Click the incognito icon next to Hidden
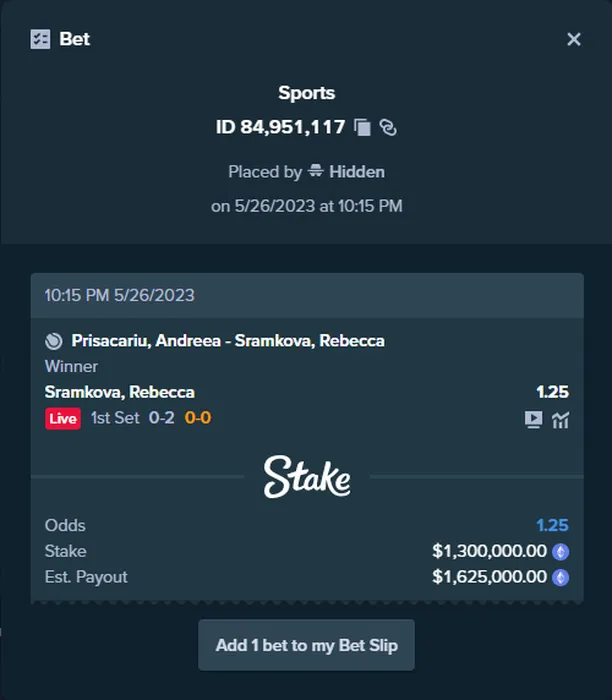 [316, 172]
